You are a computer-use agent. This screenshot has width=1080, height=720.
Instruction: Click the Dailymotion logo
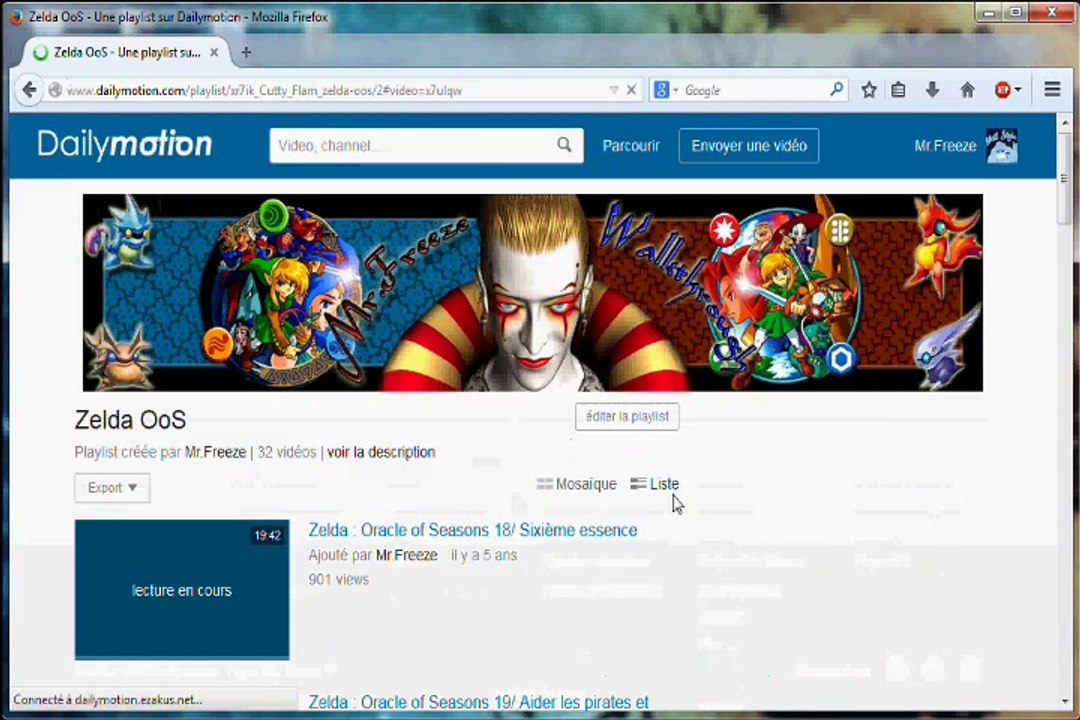pyautogui.click(x=125, y=144)
